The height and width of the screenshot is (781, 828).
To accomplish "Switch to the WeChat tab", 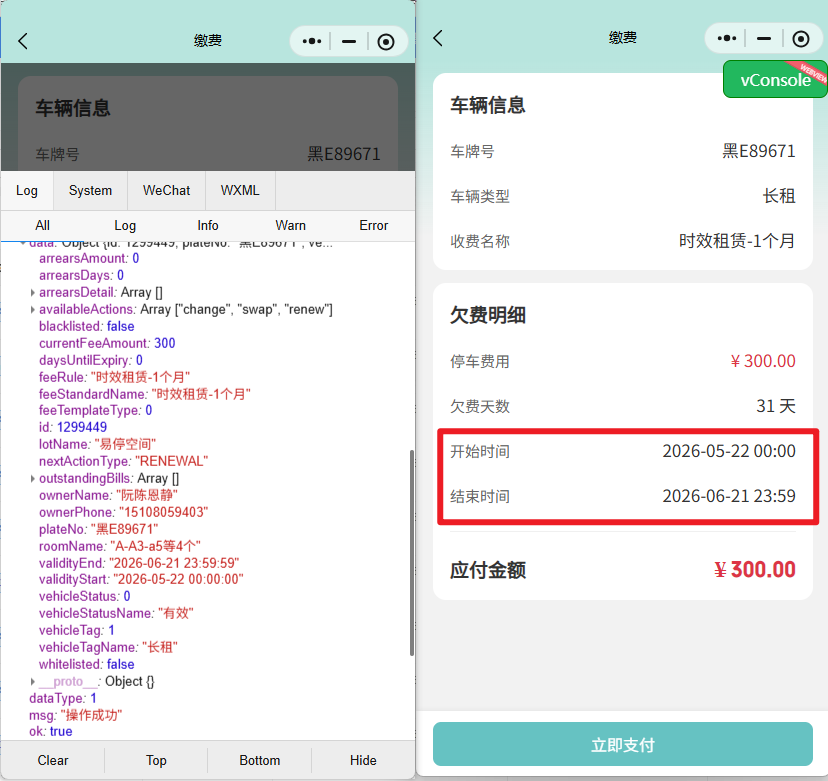I will point(166,190).
